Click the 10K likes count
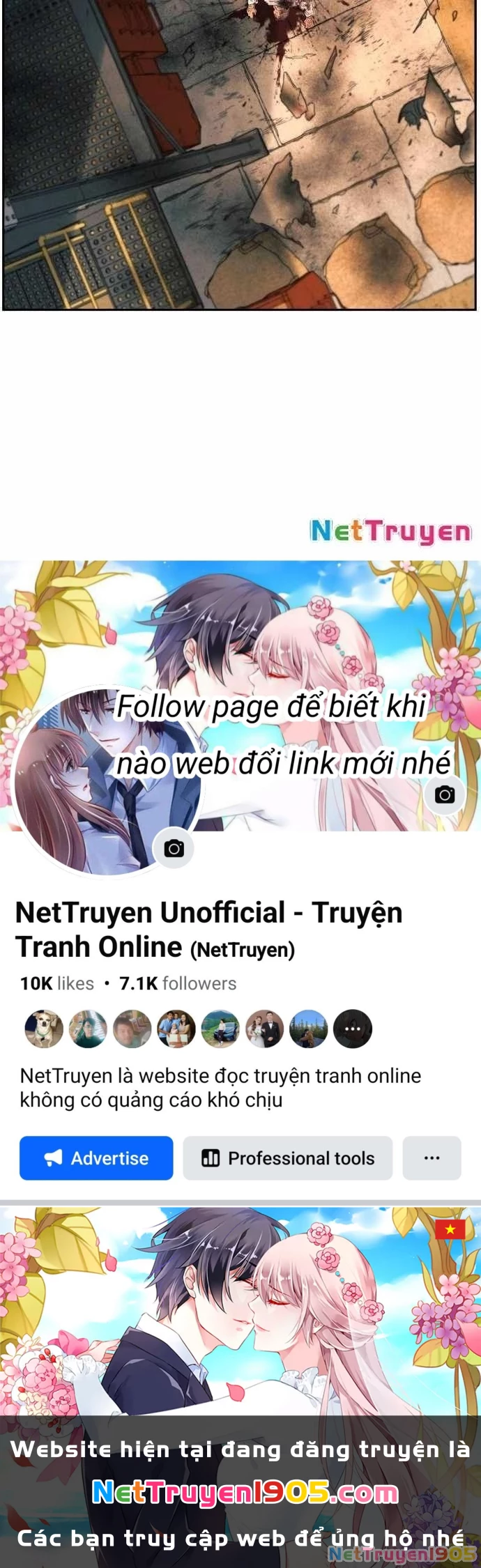The image size is (481, 1568). tap(56, 983)
